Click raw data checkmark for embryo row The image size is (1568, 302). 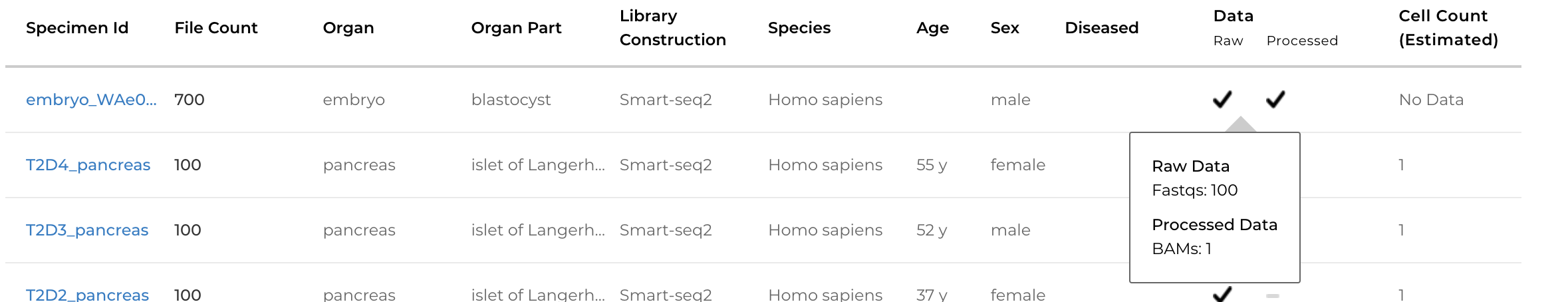coord(1222,100)
